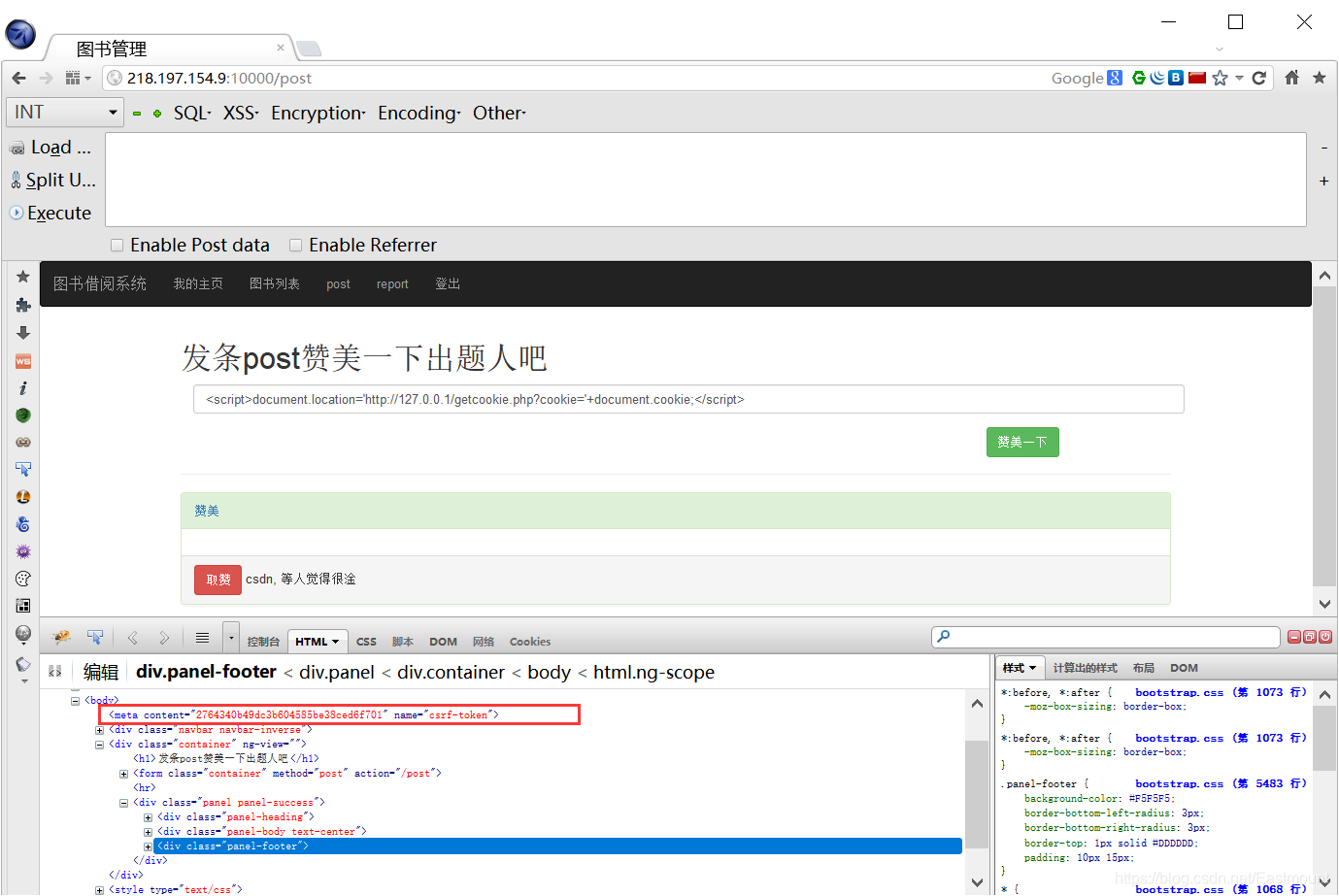This screenshot has height=896, width=1339.
Task: Open the orange WS sidebar icon
Action: [23, 361]
